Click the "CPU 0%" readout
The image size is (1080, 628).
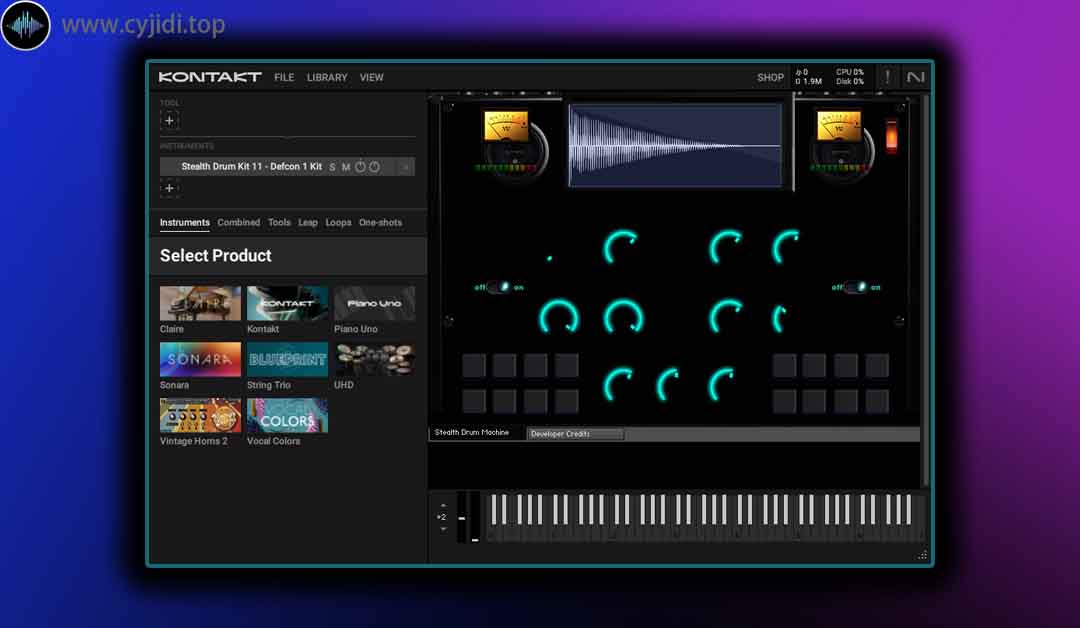pyautogui.click(x=849, y=72)
